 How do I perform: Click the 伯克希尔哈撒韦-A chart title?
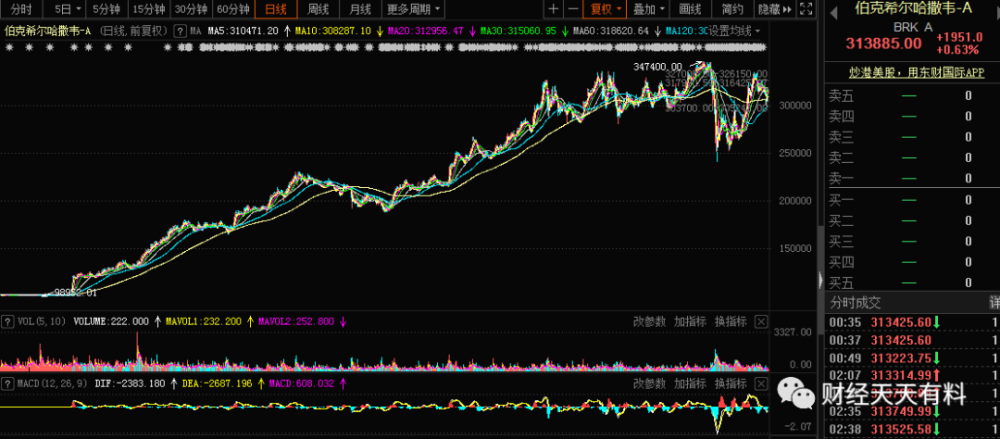(48, 31)
